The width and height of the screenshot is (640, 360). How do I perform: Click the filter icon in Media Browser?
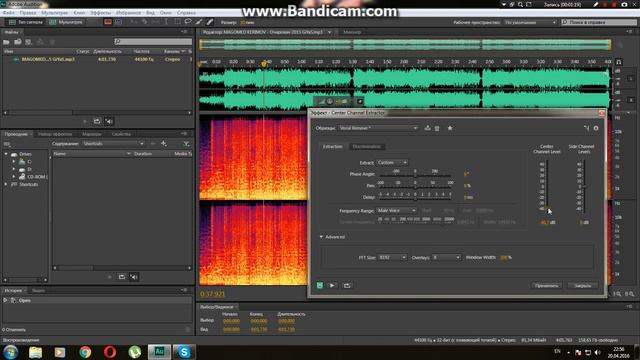coord(186,144)
